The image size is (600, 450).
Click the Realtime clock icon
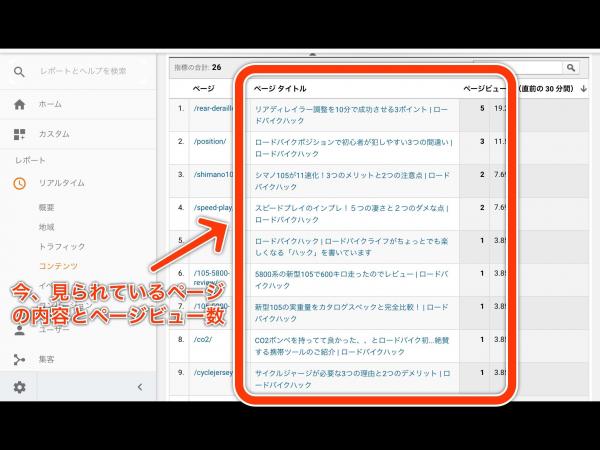20,183
